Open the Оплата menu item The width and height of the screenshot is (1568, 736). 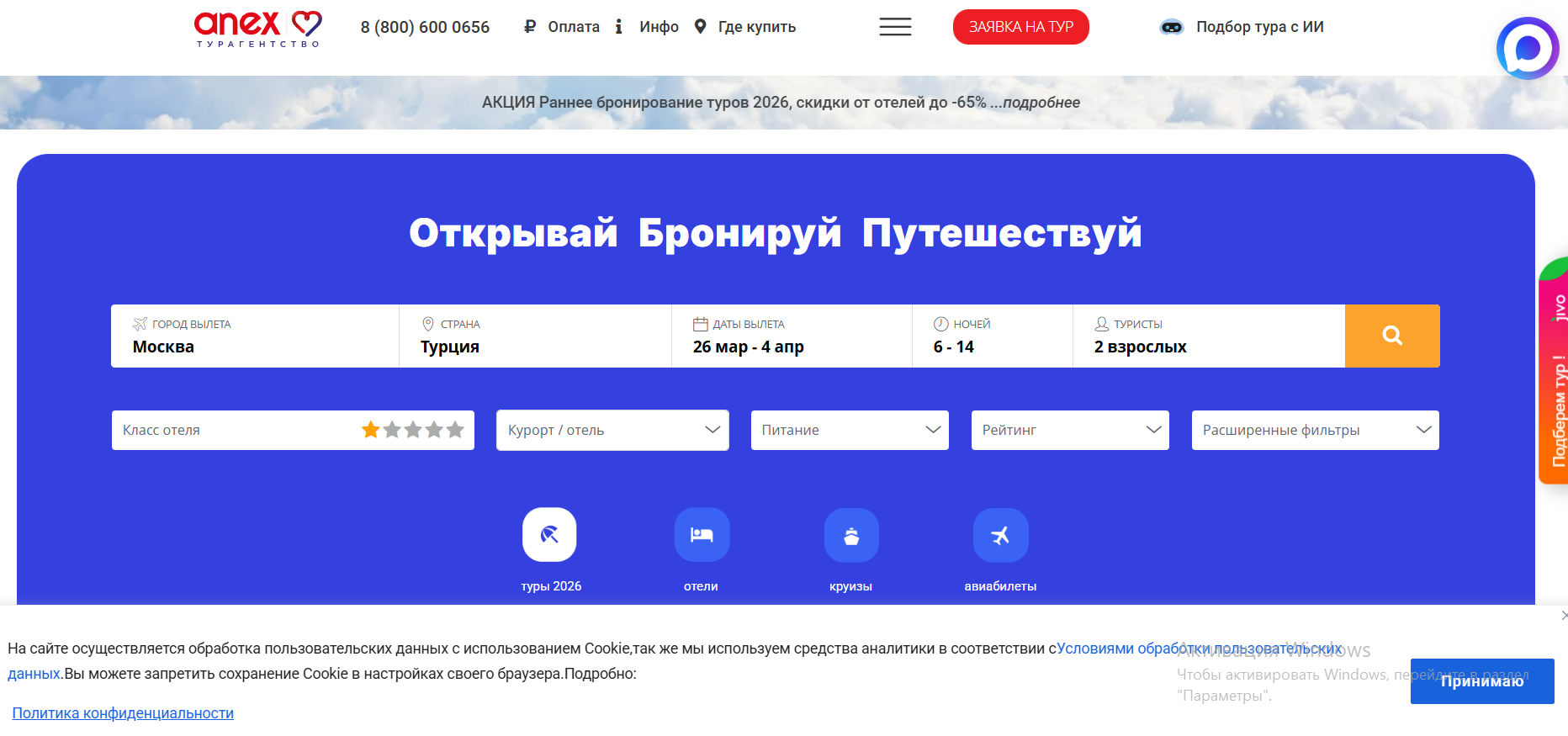click(574, 27)
